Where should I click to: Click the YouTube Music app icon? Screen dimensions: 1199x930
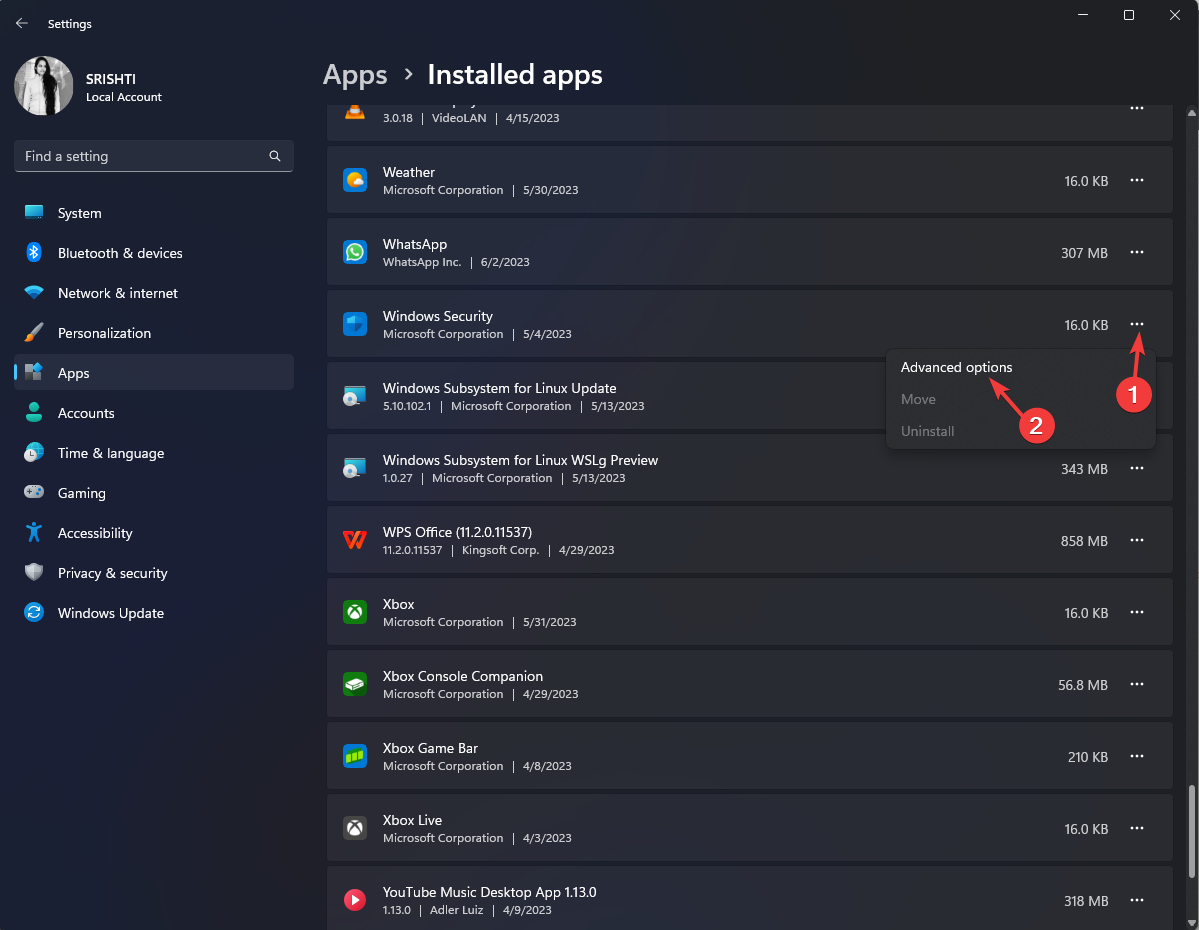pyautogui.click(x=355, y=899)
